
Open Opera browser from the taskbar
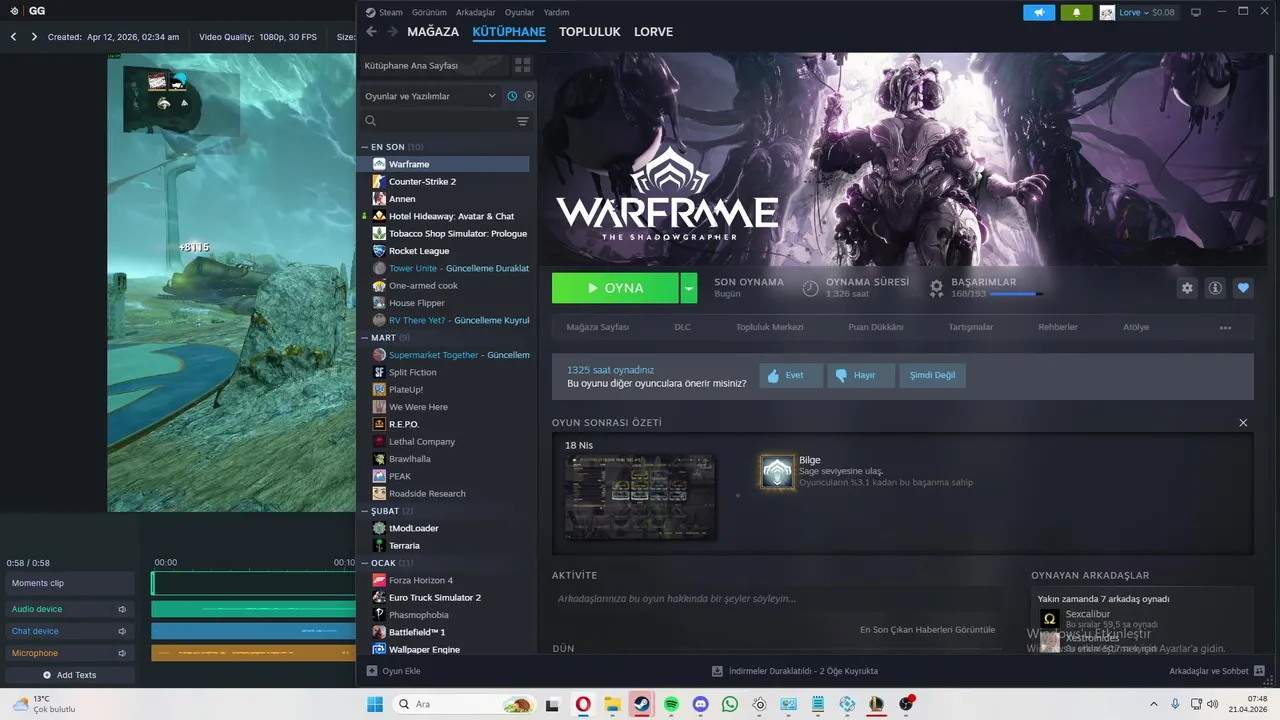583,704
